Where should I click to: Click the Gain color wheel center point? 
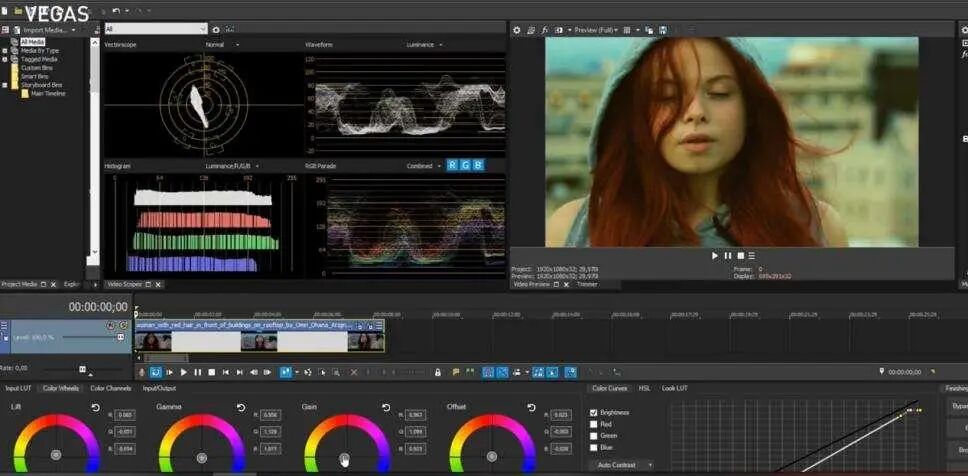pyautogui.click(x=347, y=456)
